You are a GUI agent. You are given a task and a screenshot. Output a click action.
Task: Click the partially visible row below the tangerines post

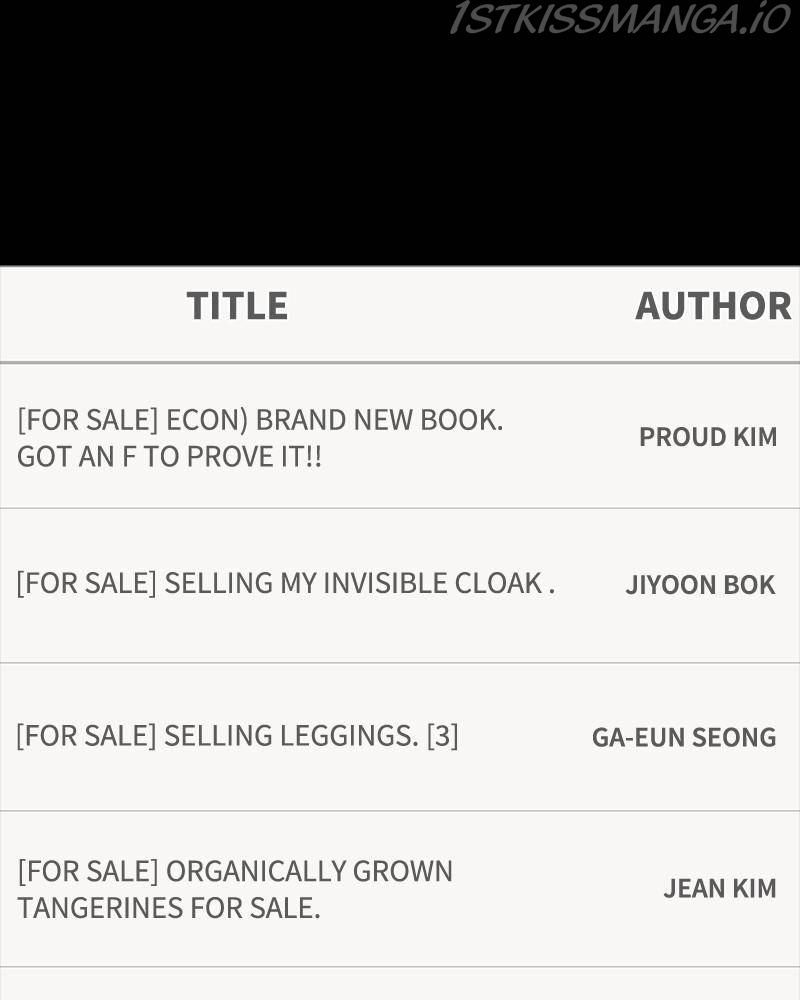click(400, 984)
